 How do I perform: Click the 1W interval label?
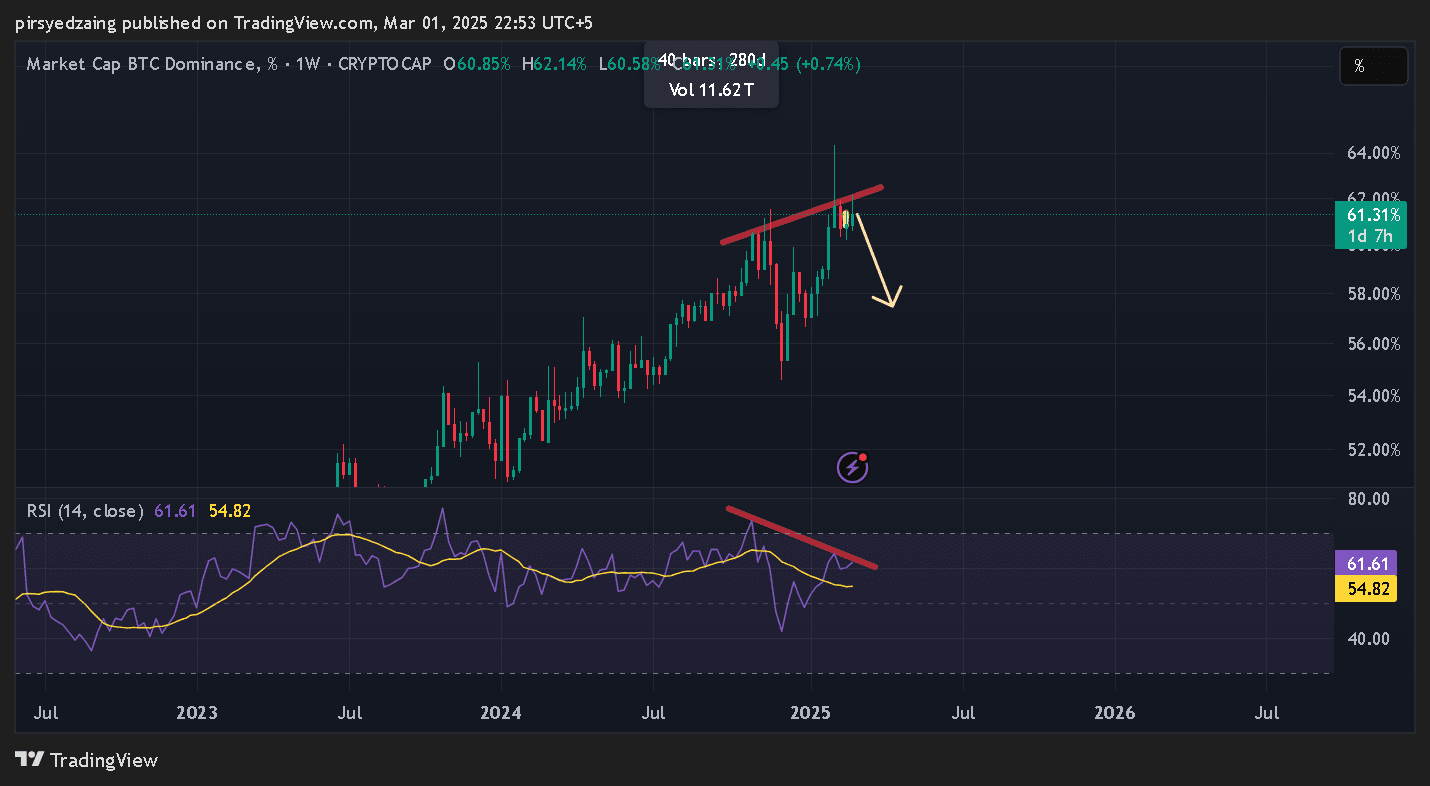[307, 64]
